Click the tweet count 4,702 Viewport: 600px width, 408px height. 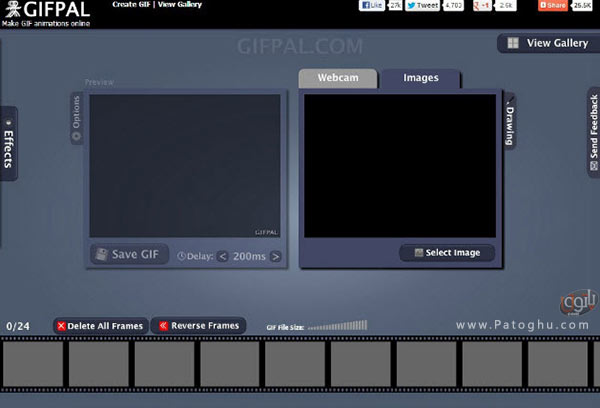pos(453,5)
